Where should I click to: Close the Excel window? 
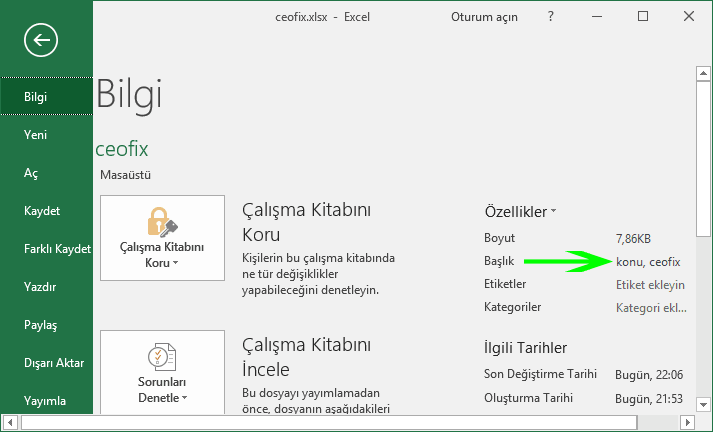point(689,16)
